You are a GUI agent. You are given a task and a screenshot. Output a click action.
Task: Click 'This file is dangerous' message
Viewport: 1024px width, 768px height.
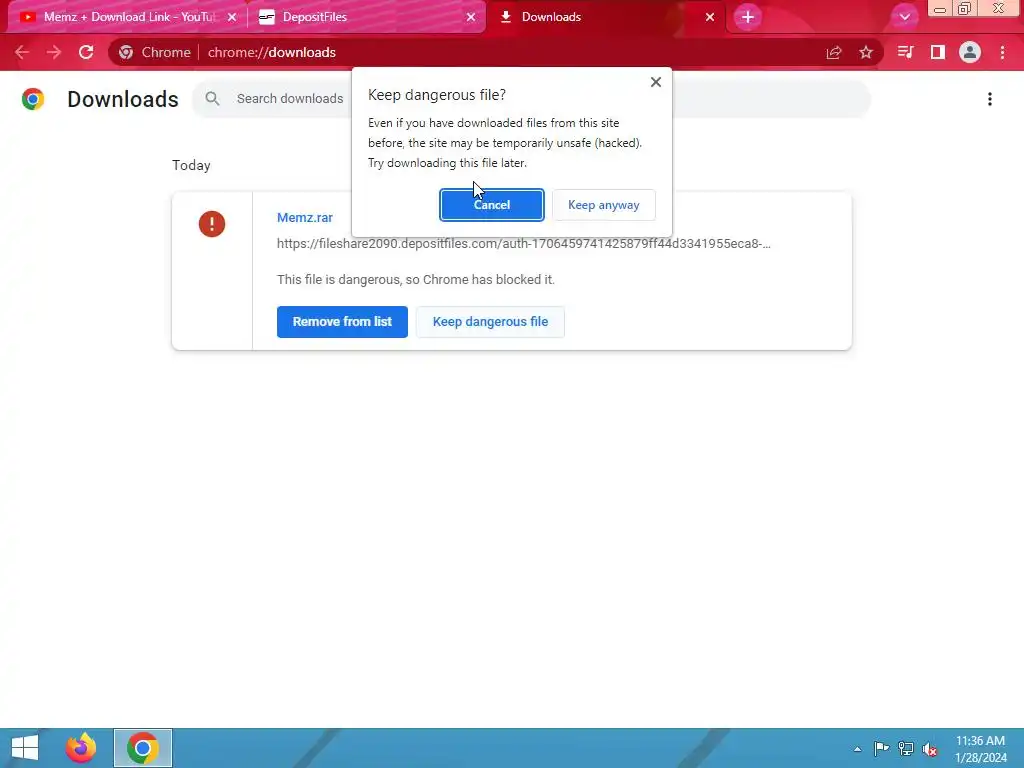[416, 280]
